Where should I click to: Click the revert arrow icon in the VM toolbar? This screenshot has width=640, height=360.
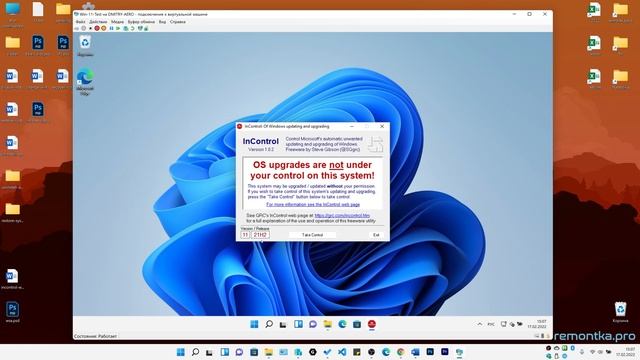coord(132,28)
